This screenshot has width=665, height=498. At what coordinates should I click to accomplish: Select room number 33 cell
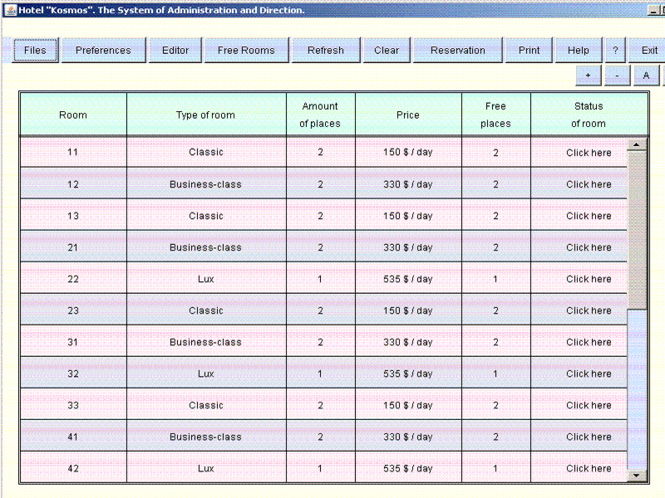[x=73, y=405]
